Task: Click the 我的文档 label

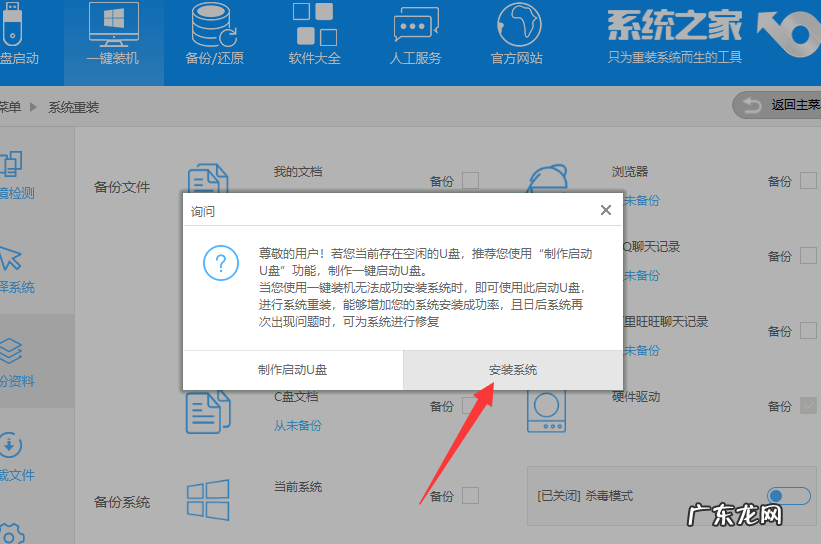Action: [298, 171]
